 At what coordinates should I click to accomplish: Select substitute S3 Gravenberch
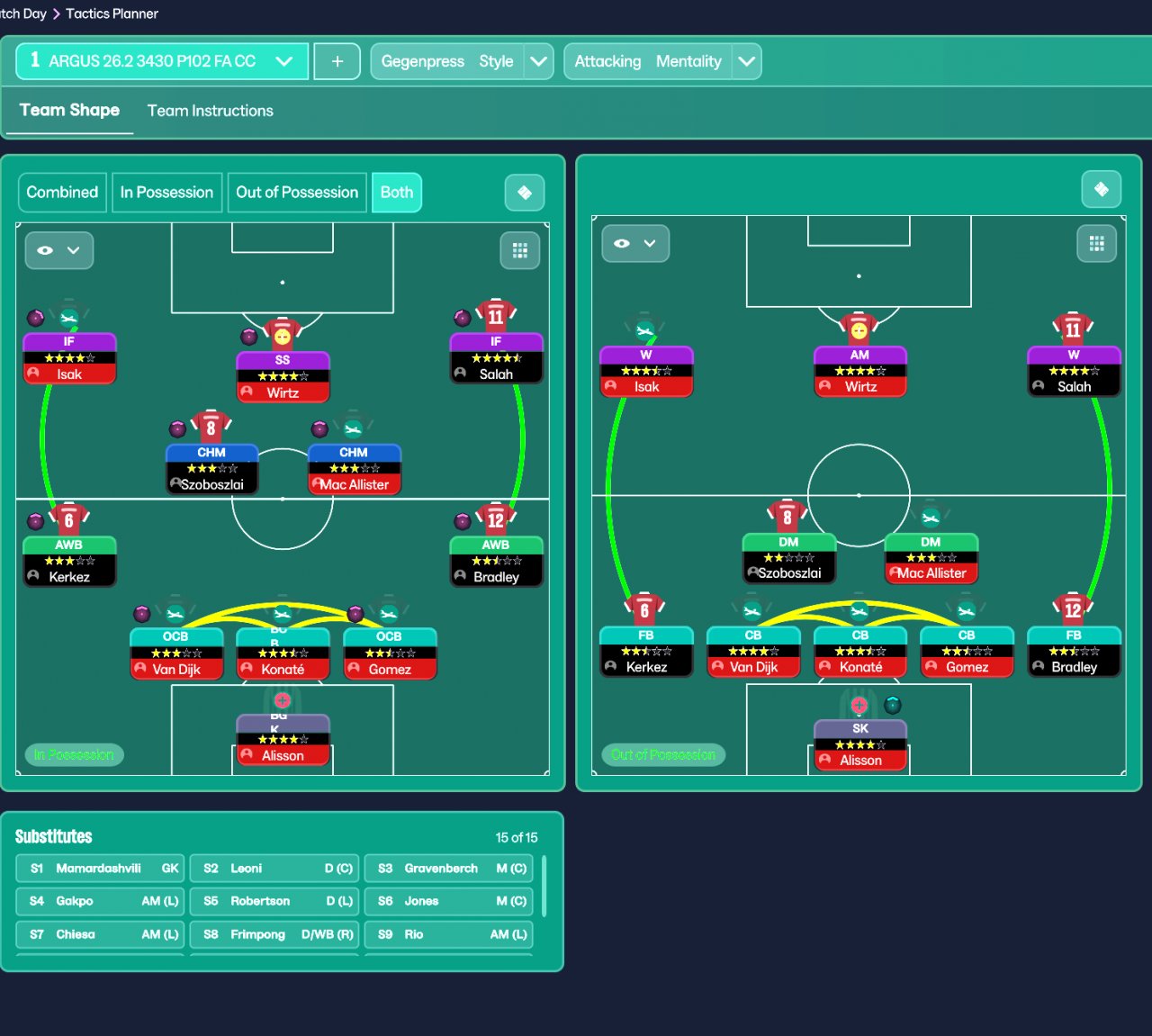(x=448, y=869)
